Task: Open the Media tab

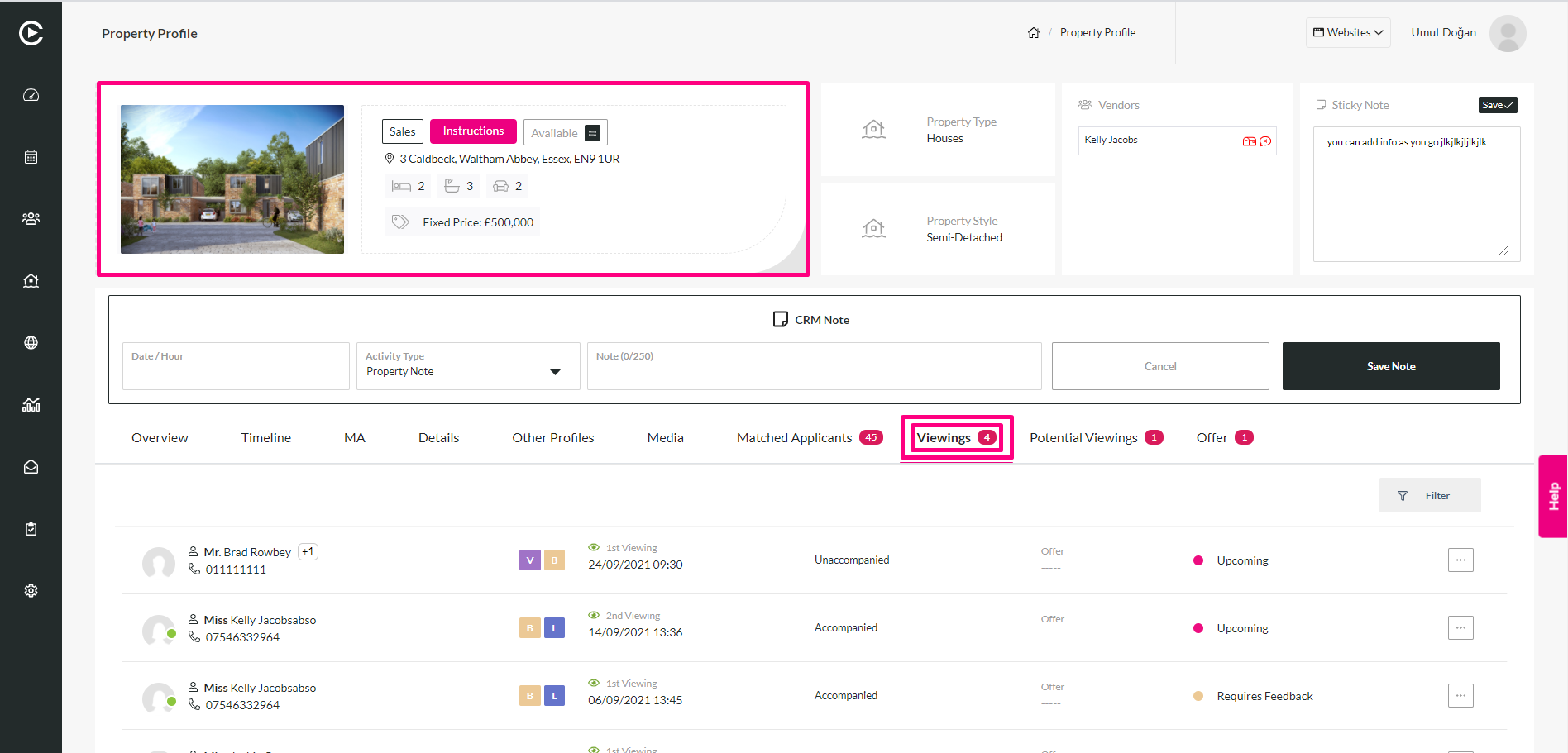Action: coord(666,438)
